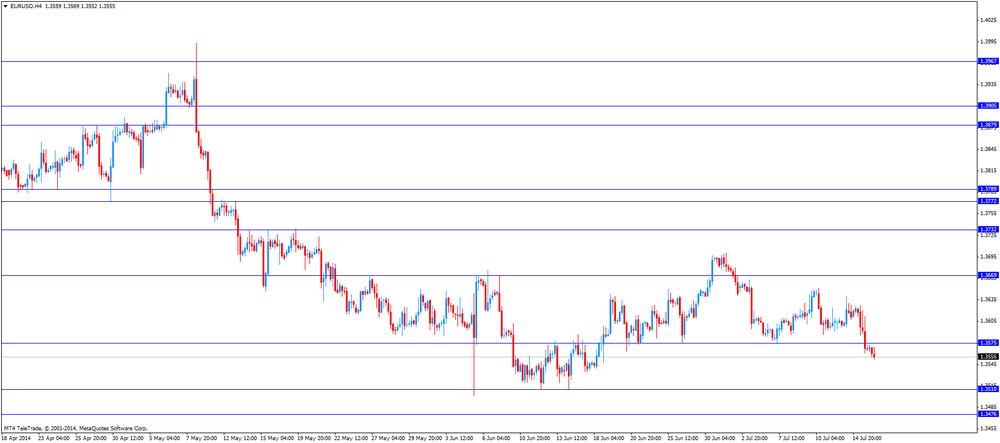This screenshot has width=1000, height=443.
Task: Click the 12 May 12:00 time label
Action: pos(239,439)
